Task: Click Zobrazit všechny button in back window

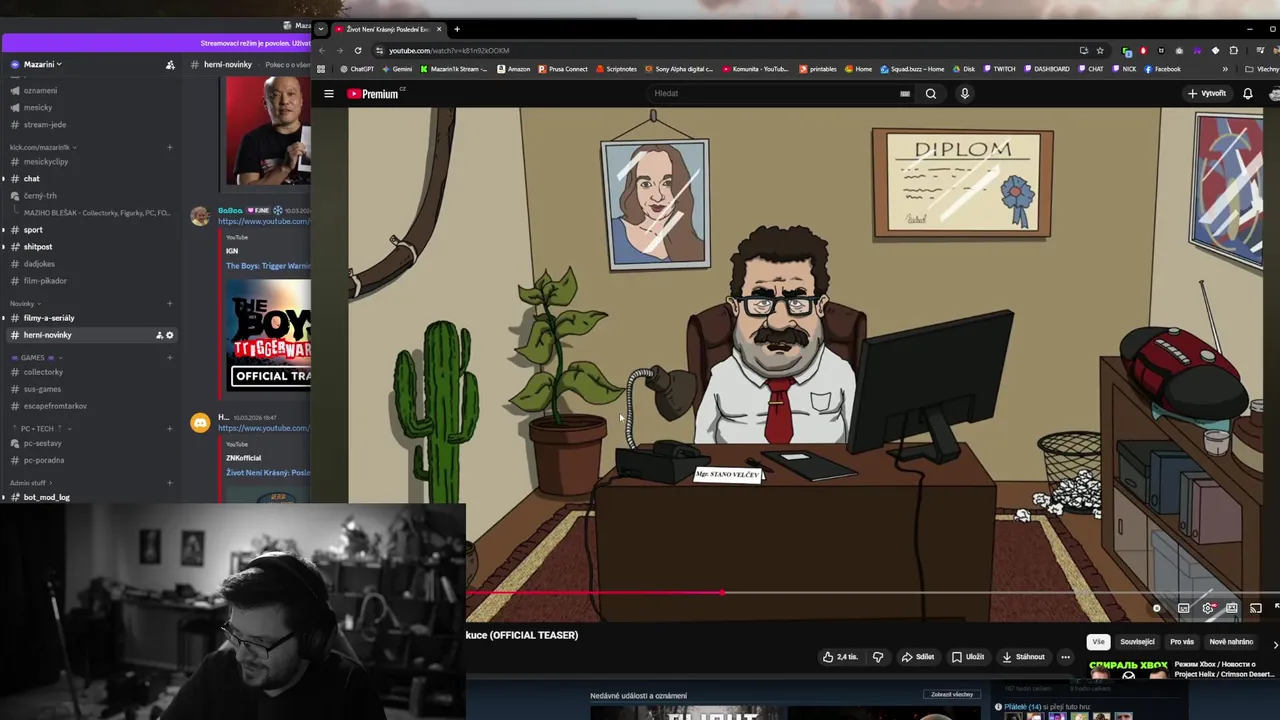Action: [951, 694]
